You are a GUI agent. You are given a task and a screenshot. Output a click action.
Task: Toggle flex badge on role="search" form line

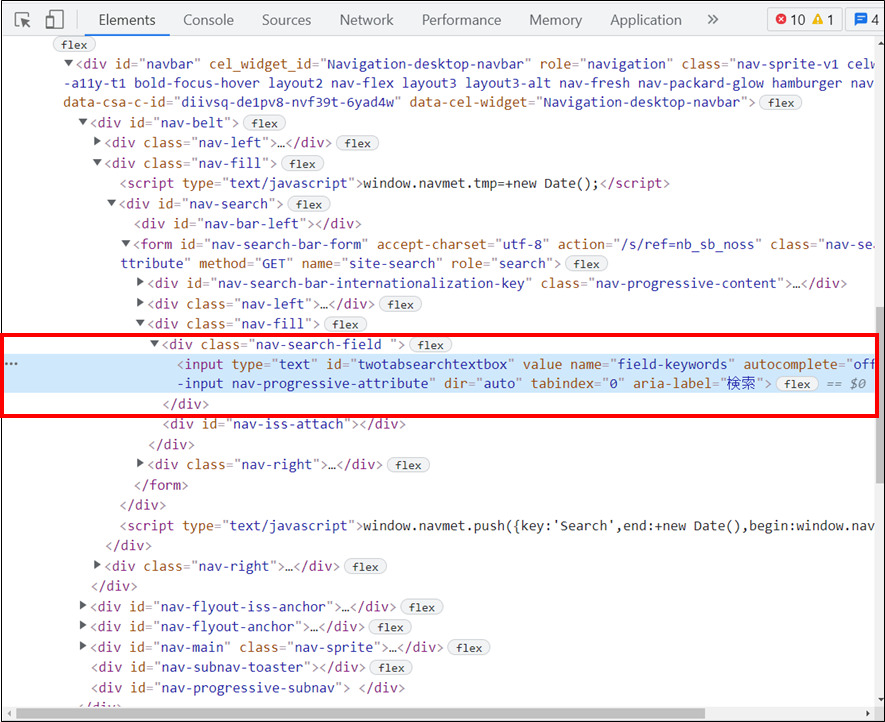tap(586, 264)
